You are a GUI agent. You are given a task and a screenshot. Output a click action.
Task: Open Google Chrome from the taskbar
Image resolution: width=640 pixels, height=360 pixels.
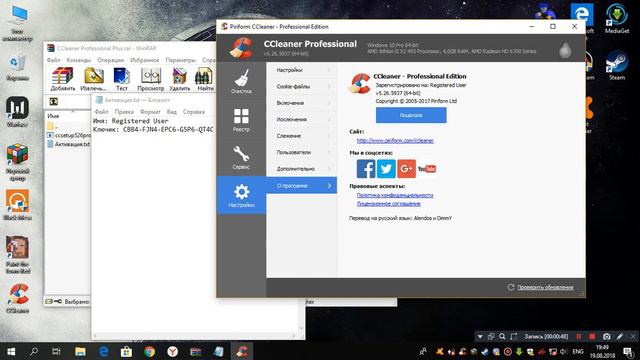[149, 351]
